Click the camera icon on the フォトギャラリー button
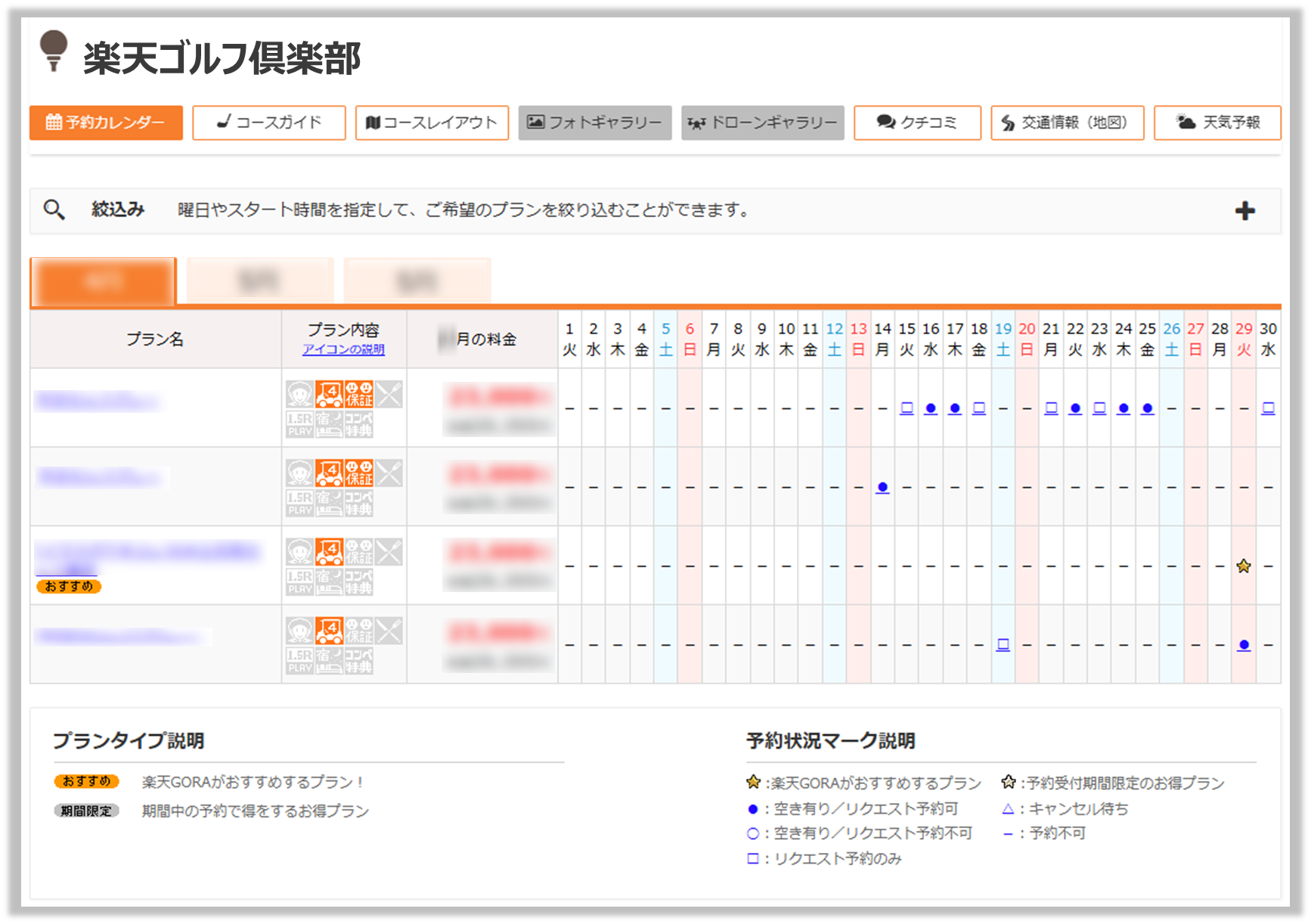 [538, 122]
